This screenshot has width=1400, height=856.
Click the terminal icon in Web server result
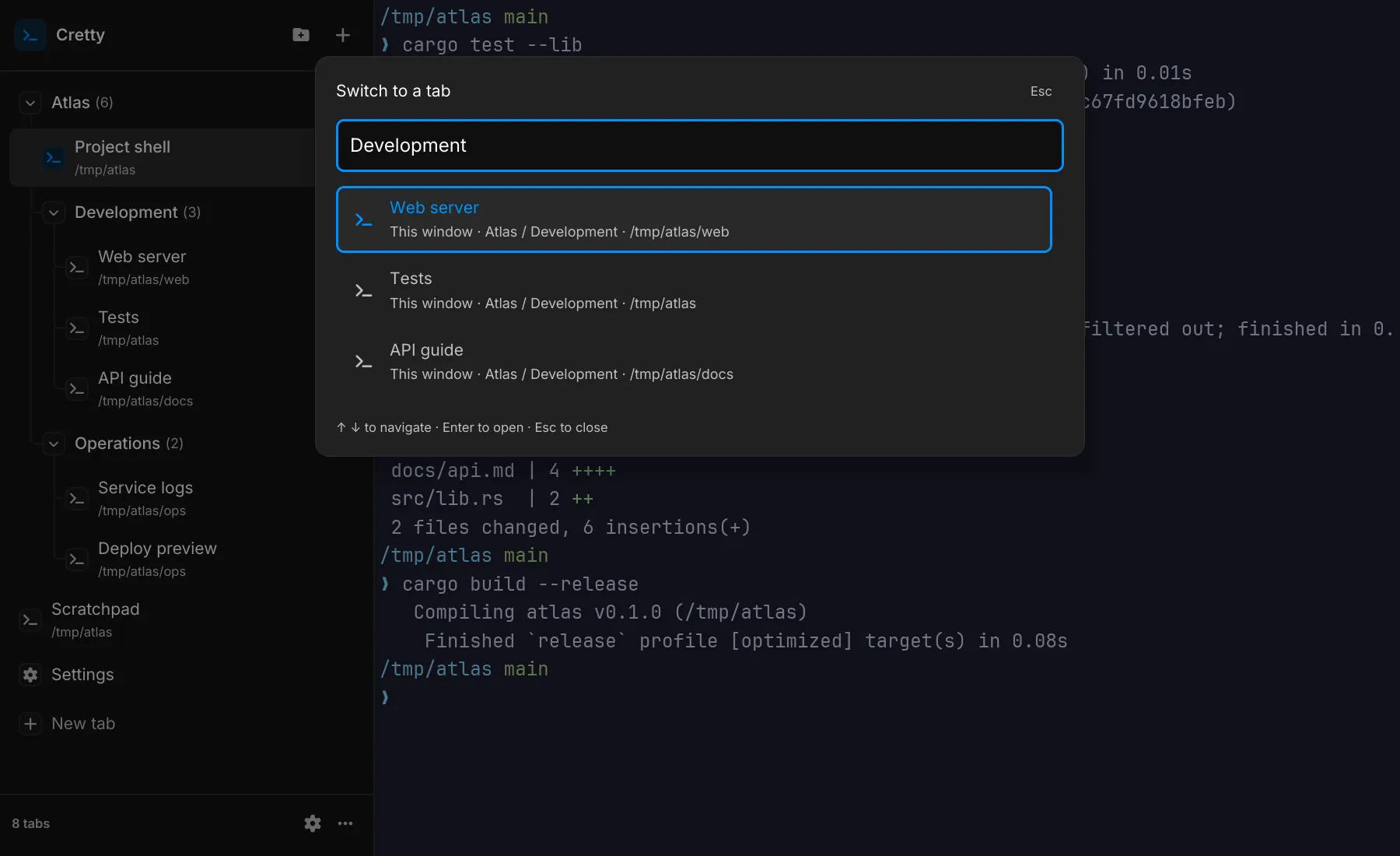pyautogui.click(x=363, y=219)
